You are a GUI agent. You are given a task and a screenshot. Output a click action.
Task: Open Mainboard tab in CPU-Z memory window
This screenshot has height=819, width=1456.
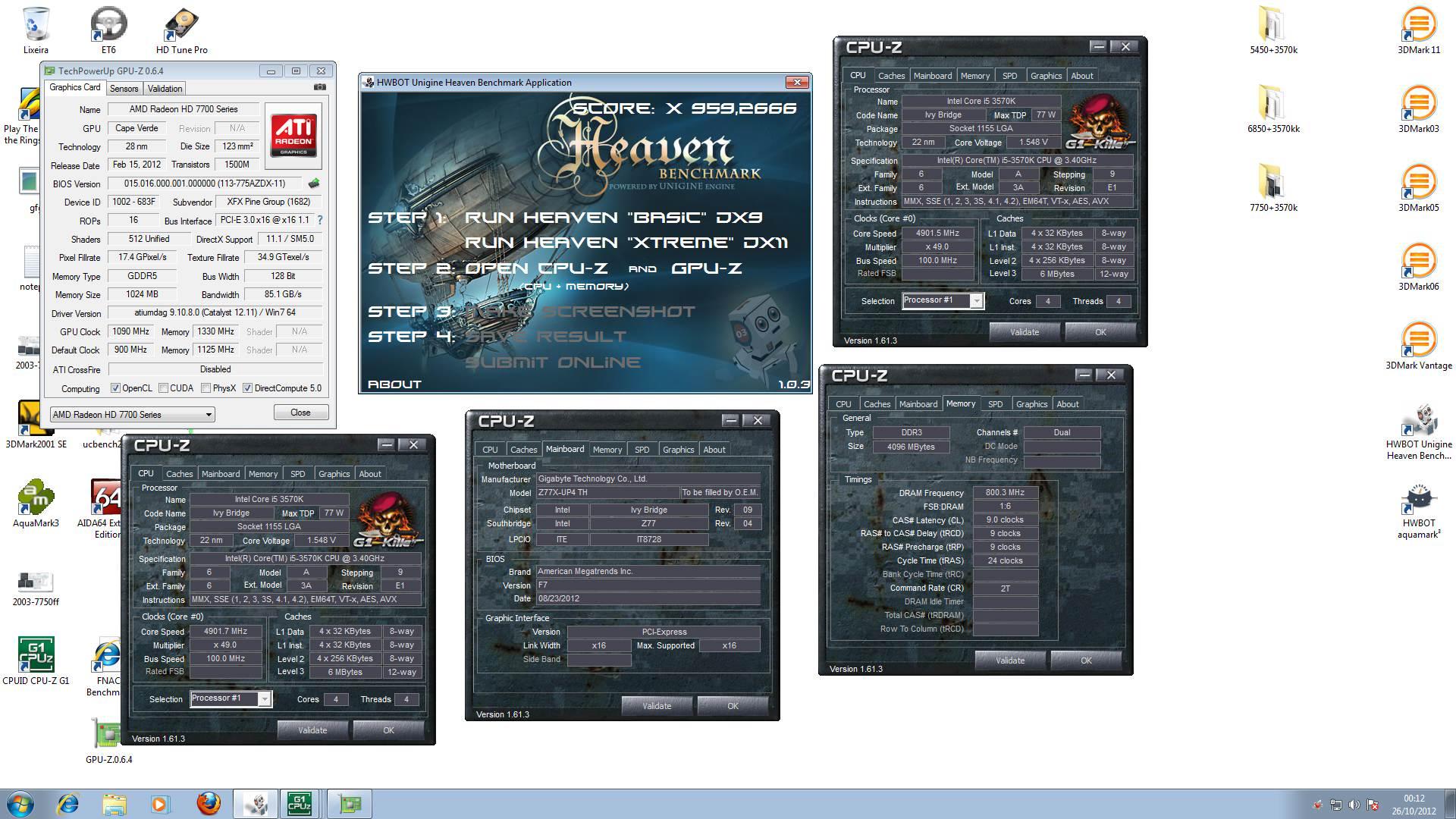tap(918, 404)
